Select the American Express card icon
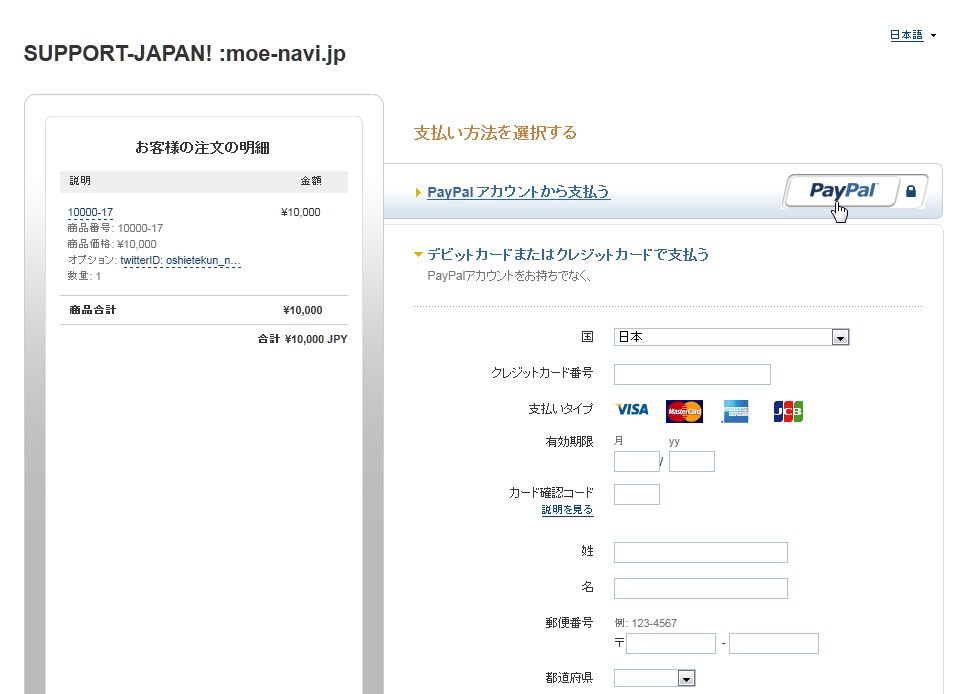973x694 pixels. click(x=736, y=411)
